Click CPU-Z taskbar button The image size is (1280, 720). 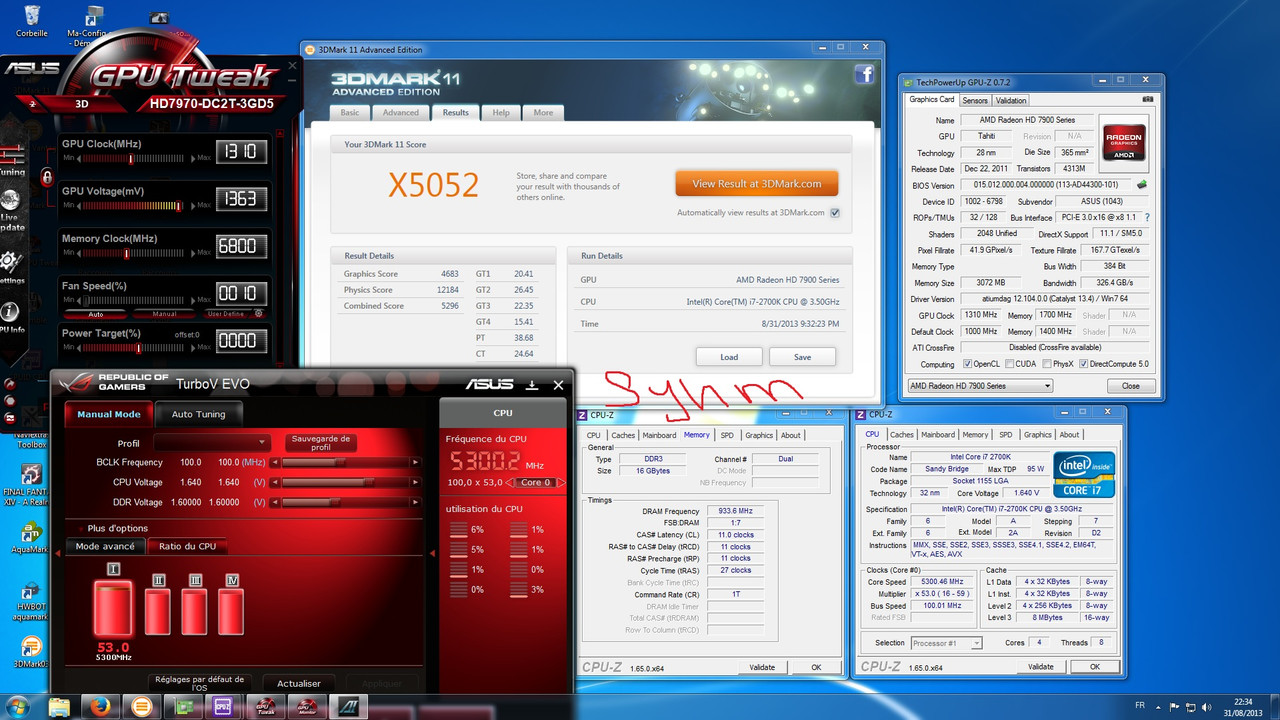(222, 707)
